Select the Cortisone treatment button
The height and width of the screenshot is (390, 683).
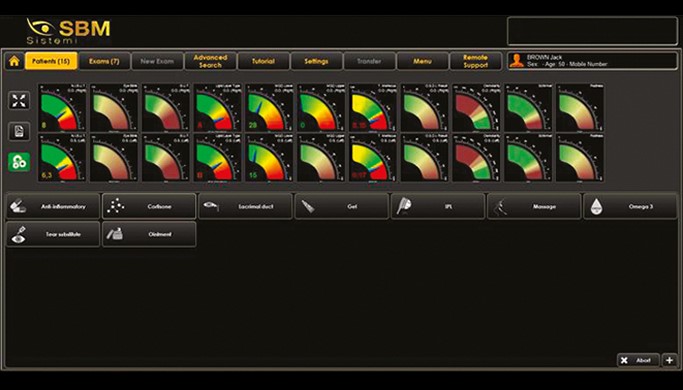(149, 207)
